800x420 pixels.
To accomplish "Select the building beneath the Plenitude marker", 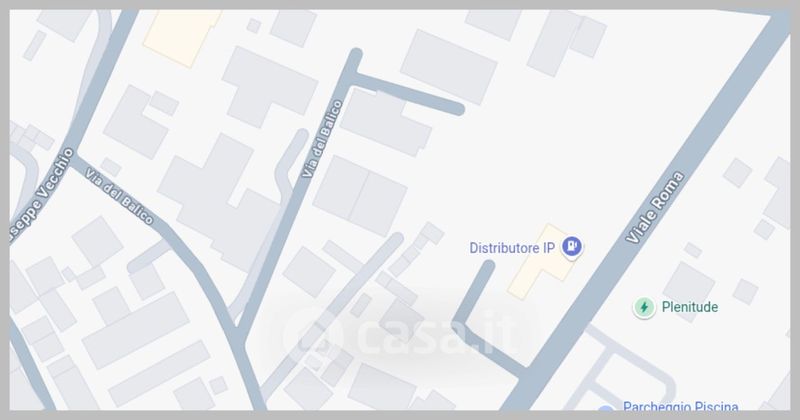I will 688,291.
